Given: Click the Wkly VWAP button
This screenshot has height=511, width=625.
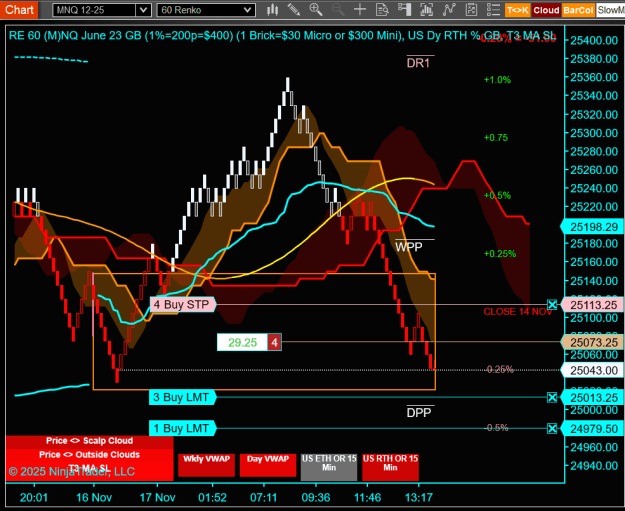Looking at the screenshot, I should [206, 465].
